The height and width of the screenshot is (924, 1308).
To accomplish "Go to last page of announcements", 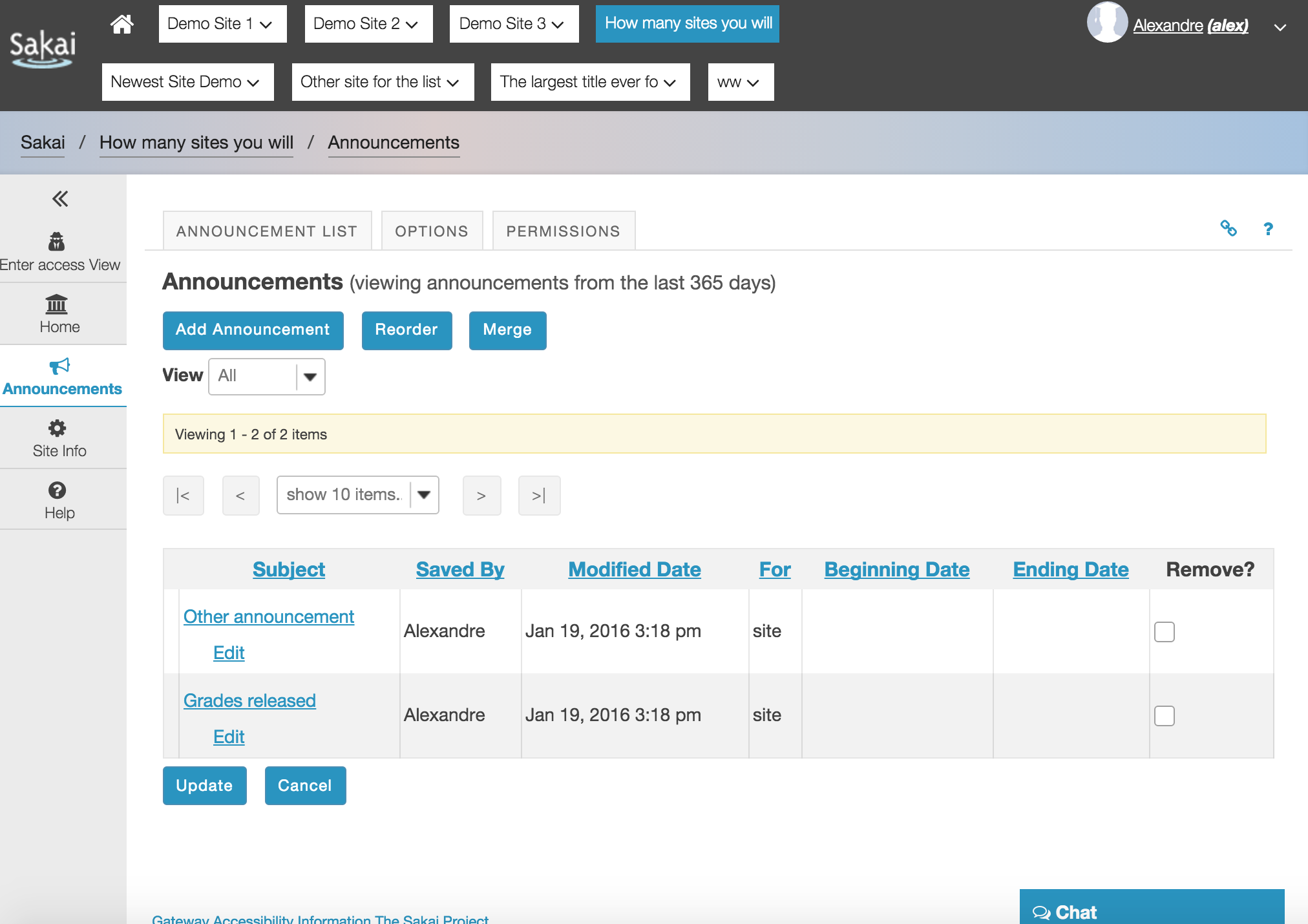I will 539,496.
